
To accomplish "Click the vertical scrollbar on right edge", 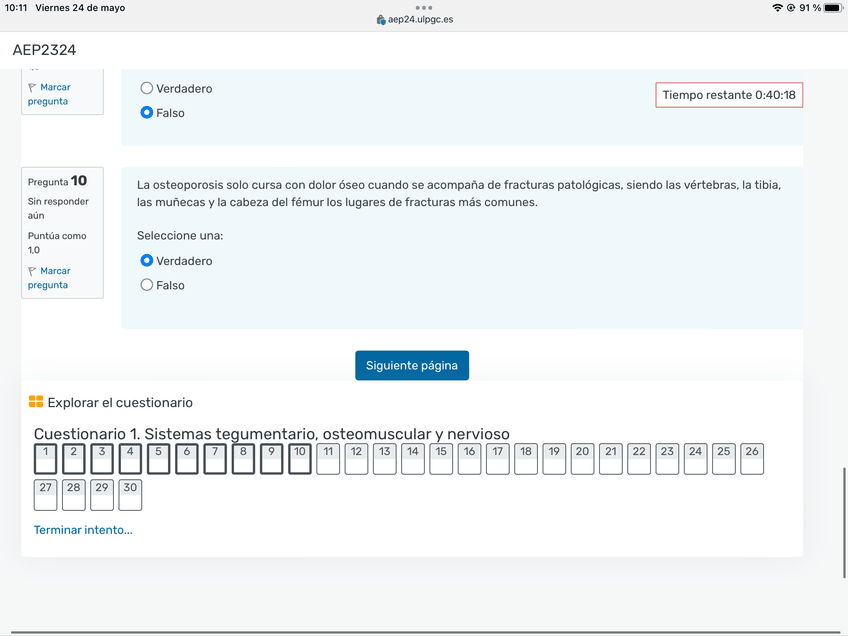I will click(844, 520).
